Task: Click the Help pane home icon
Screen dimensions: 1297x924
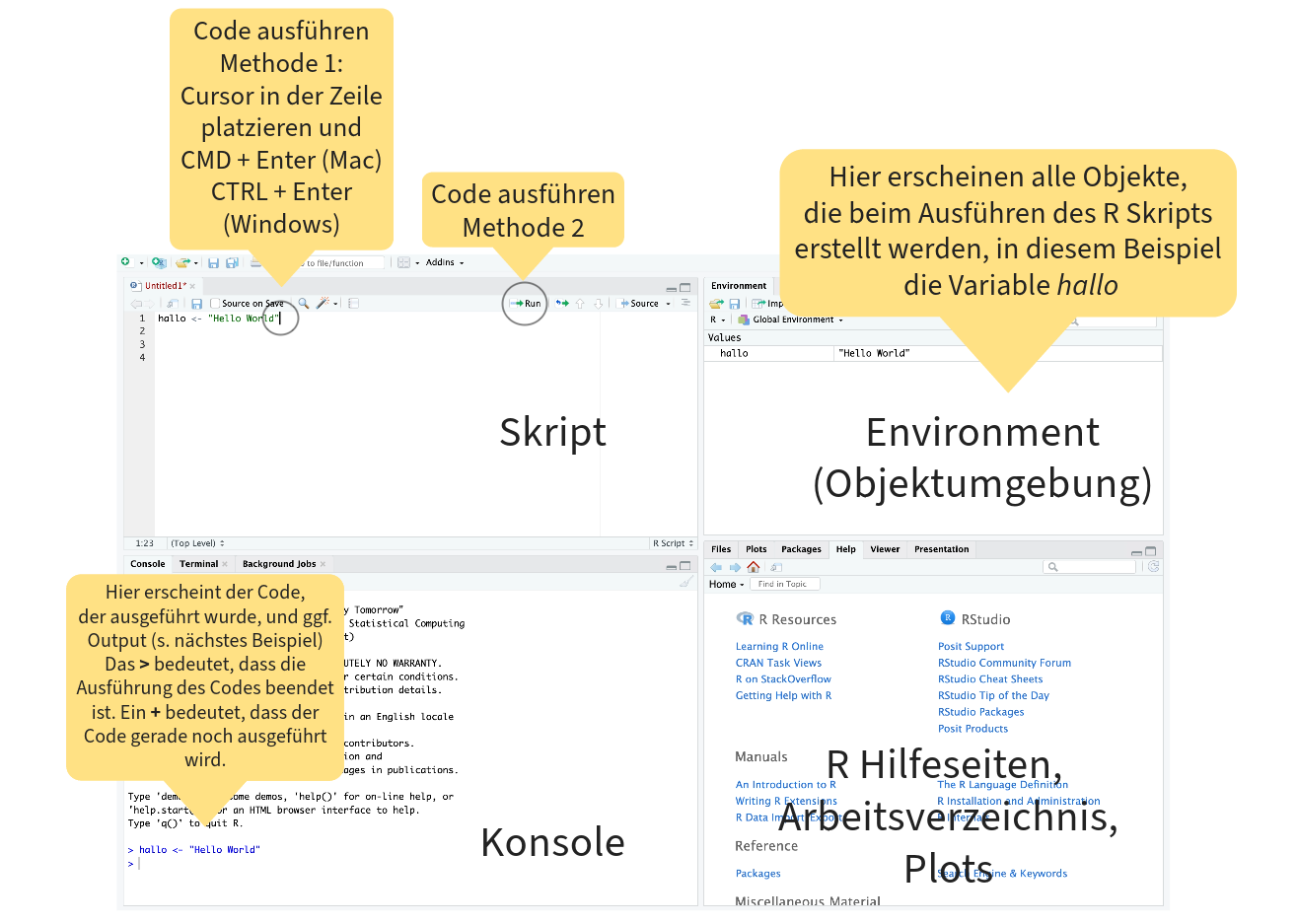Action: (754, 567)
